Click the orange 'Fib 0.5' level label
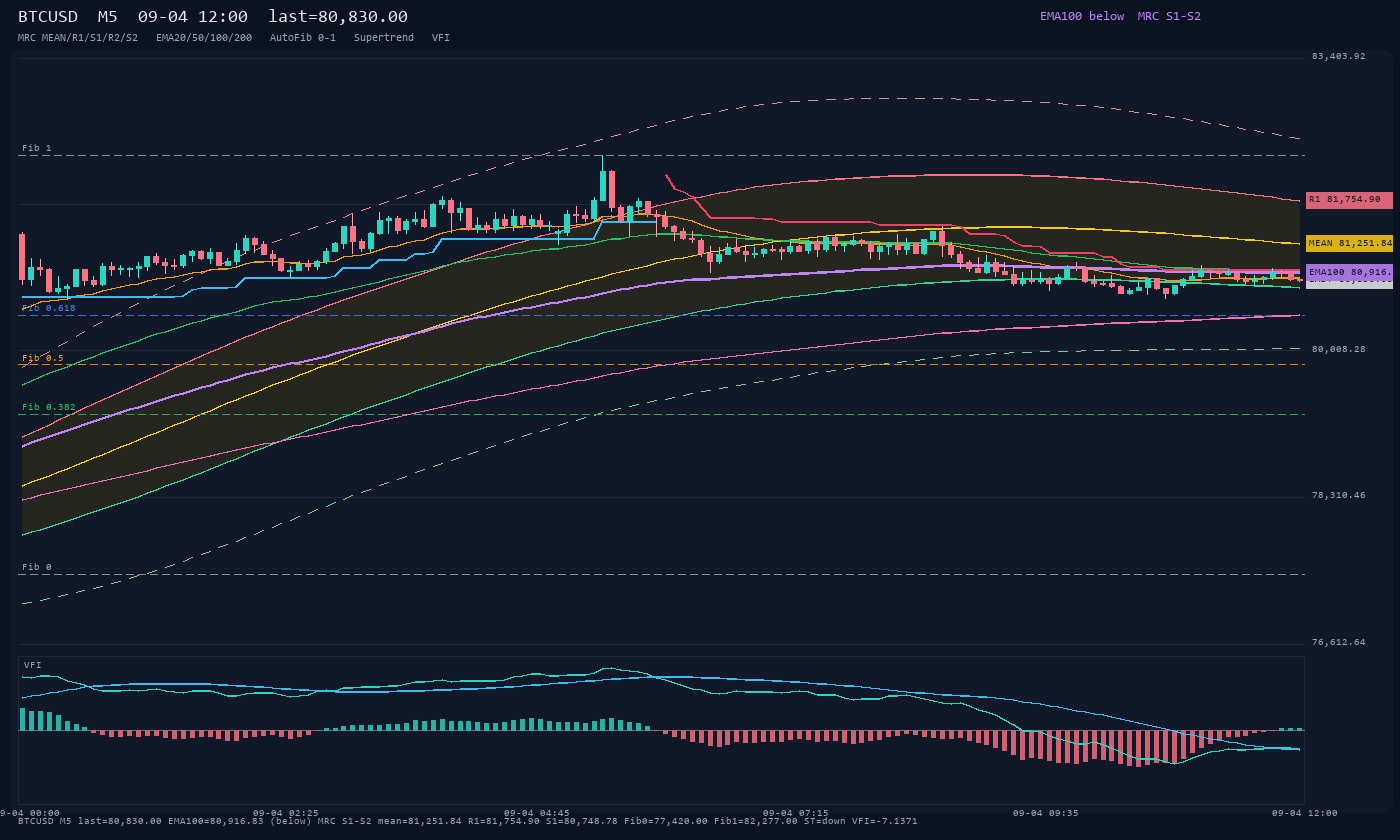 [x=43, y=357]
